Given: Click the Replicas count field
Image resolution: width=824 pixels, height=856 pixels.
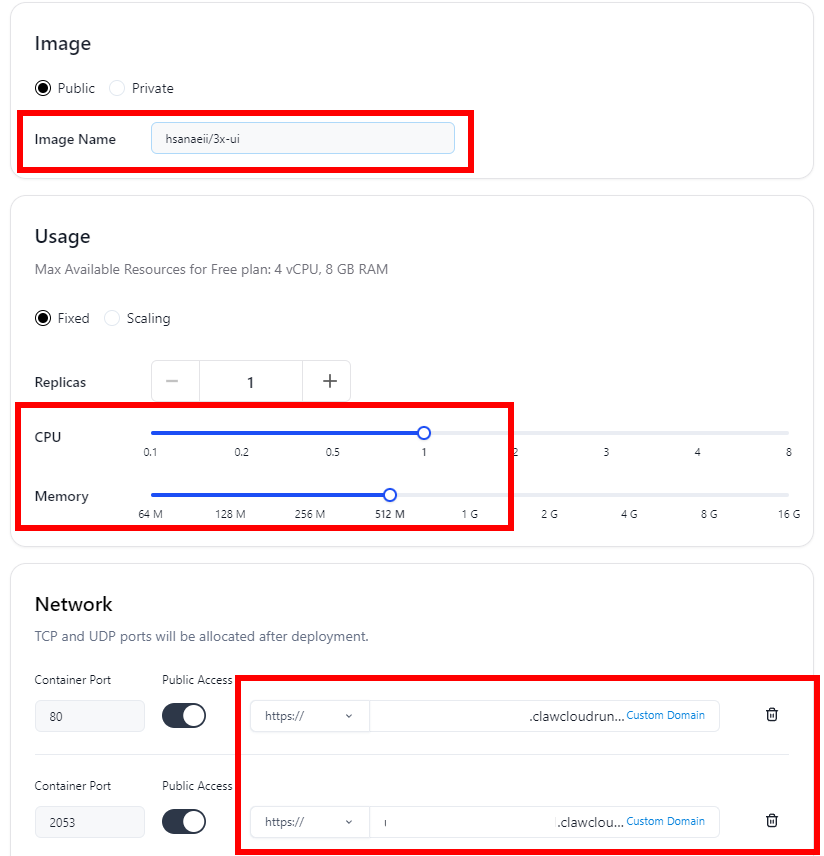Looking at the screenshot, I should pyautogui.click(x=251, y=382).
